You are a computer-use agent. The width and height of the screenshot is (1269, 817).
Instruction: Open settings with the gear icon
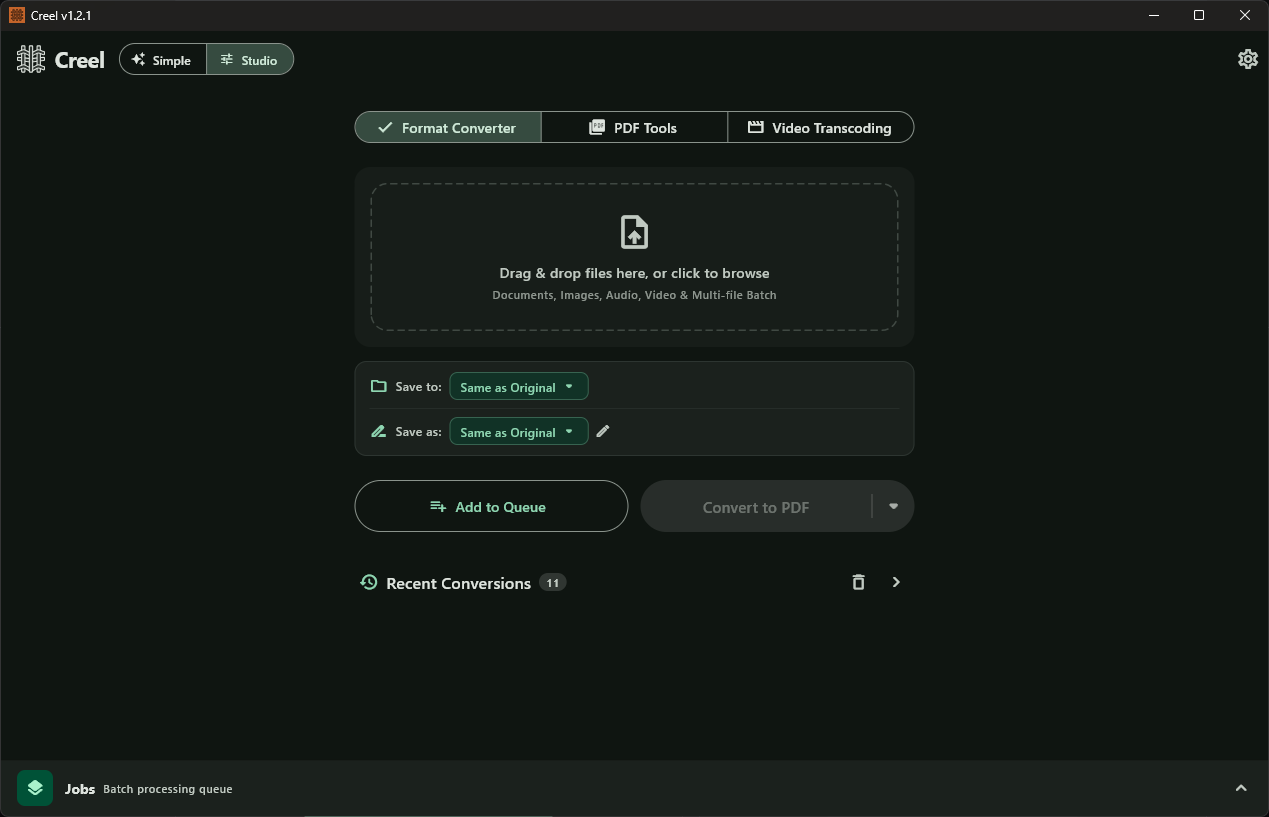pos(1247,59)
